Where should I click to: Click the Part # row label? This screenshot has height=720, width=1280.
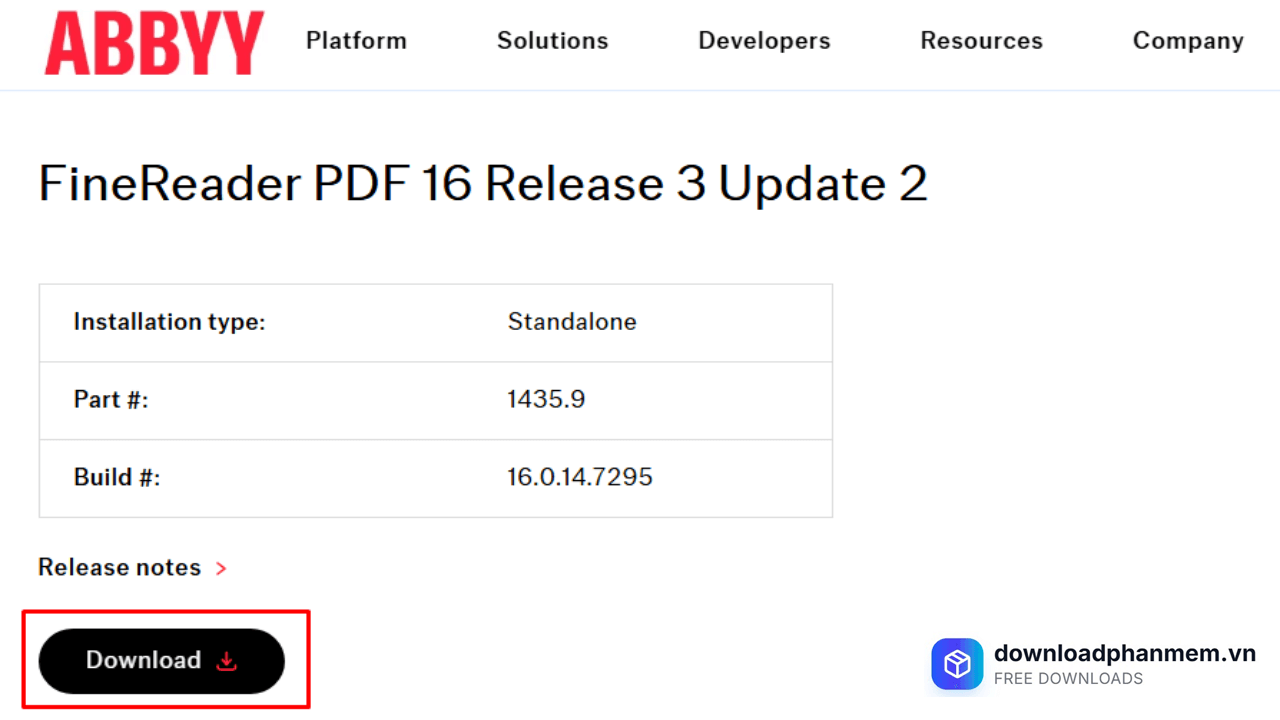tap(111, 399)
